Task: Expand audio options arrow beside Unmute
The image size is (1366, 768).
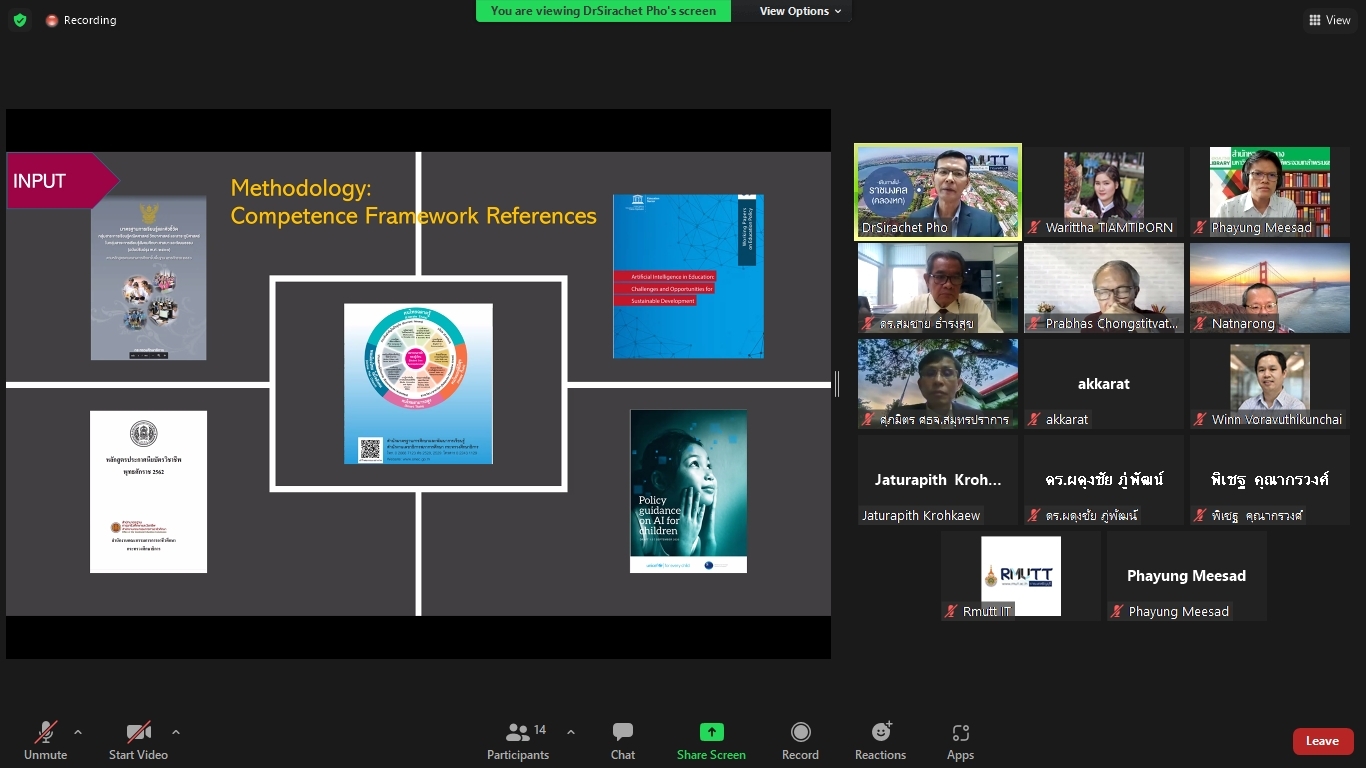Action: coord(78,732)
